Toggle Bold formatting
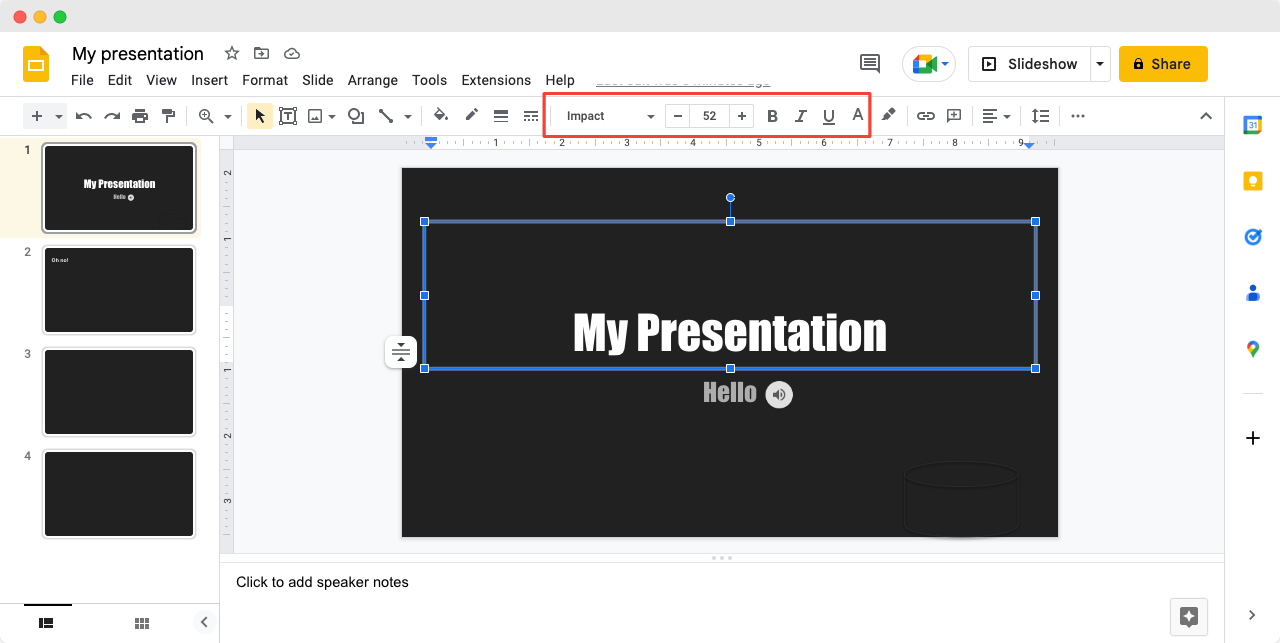 pos(772,116)
